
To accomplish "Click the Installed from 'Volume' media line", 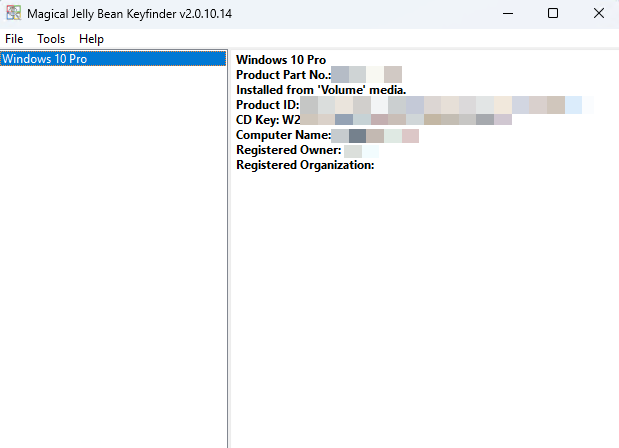I will 320,90.
